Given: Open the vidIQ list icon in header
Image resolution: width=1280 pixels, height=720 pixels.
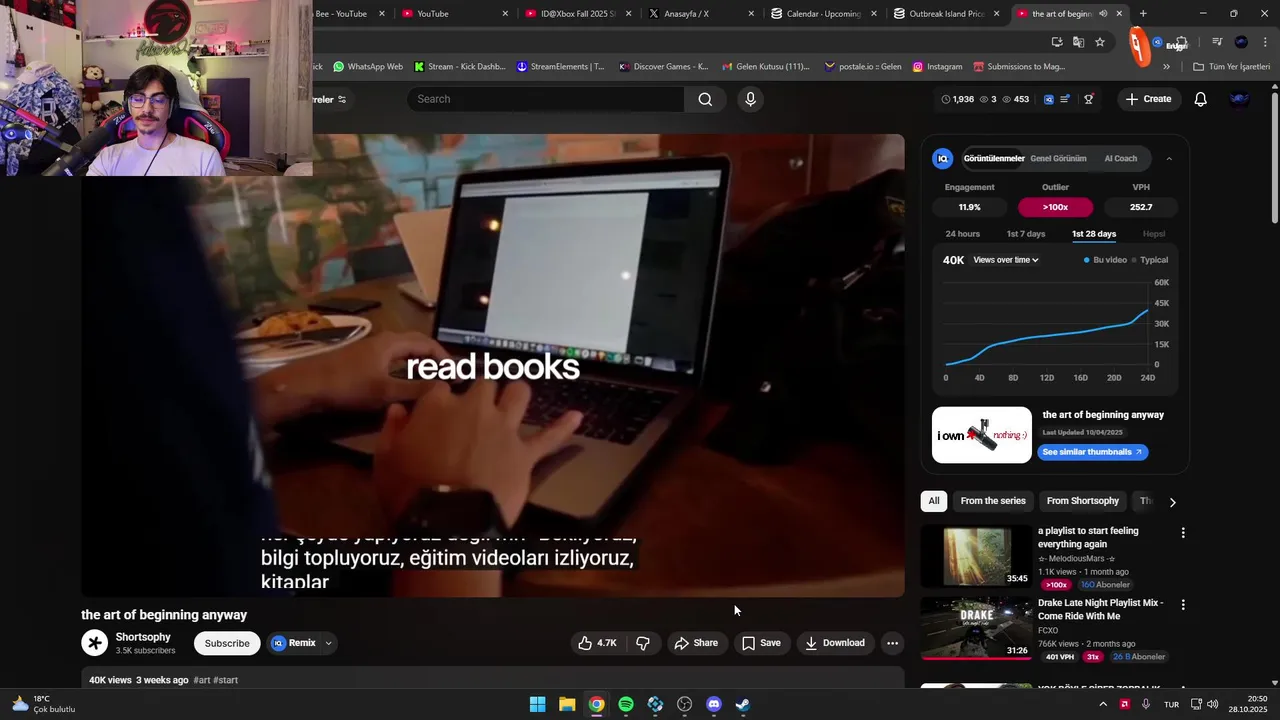Looking at the screenshot, I should (1065, 99).
